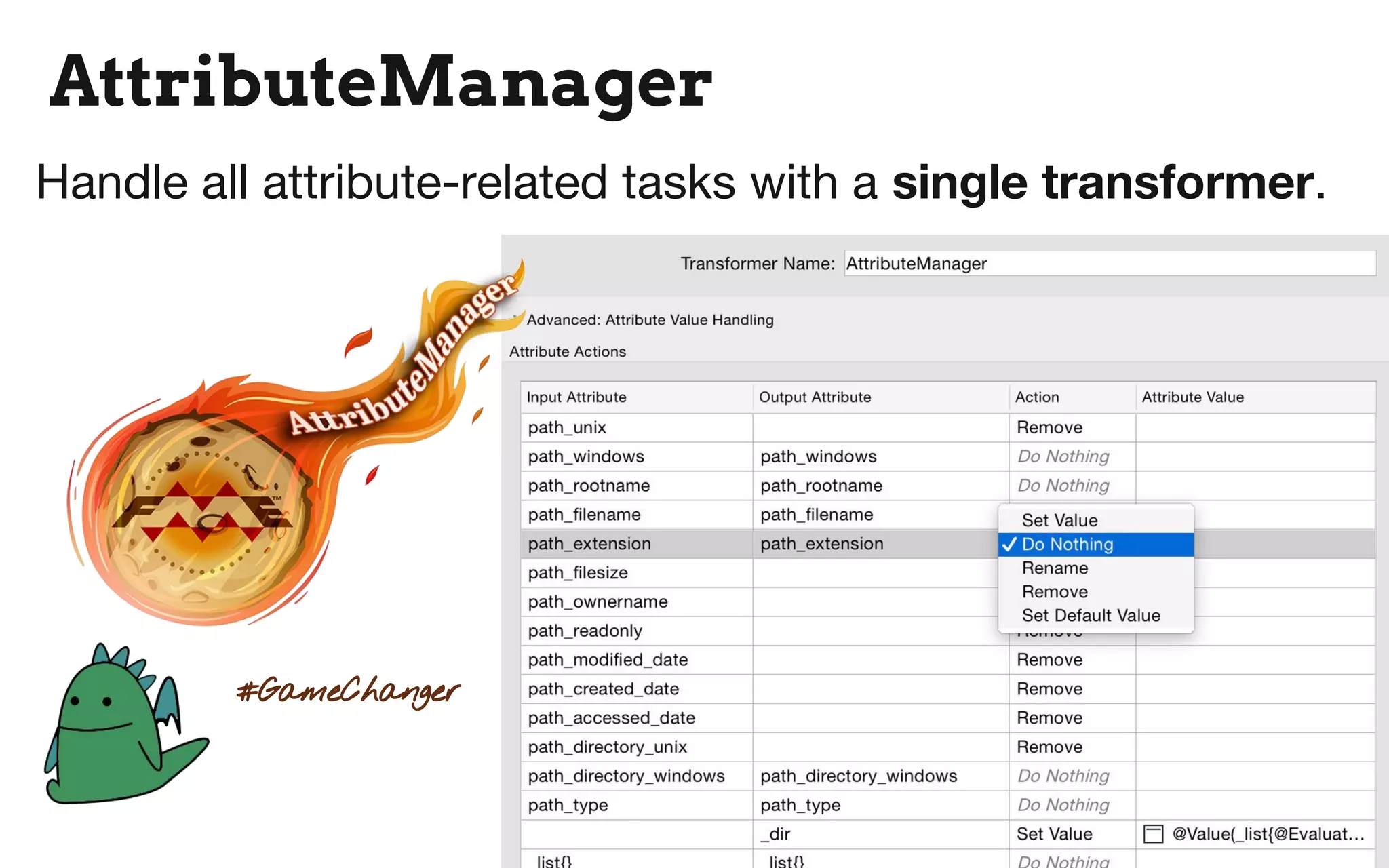The image size is (1389, 868).
Task: Select input attribute 'path_ownername'
Action: click(637, 602)
